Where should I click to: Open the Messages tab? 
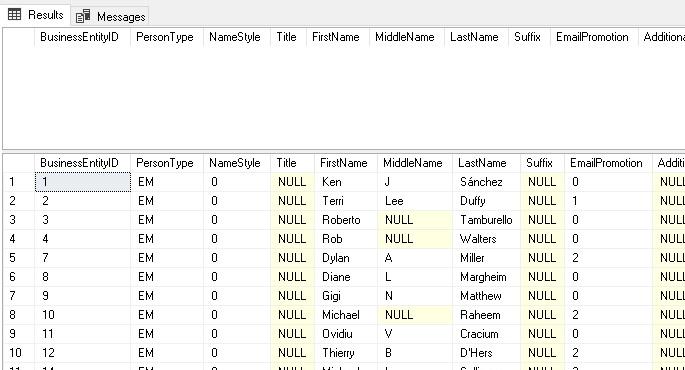coord(110,17)
